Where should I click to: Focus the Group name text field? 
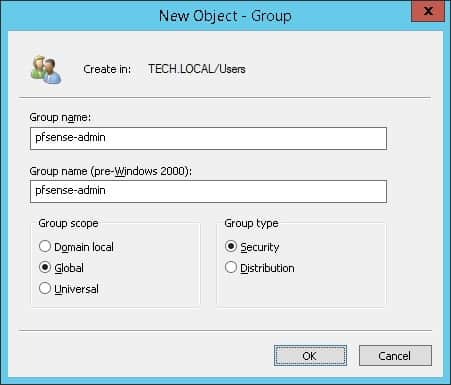[208, 138]
